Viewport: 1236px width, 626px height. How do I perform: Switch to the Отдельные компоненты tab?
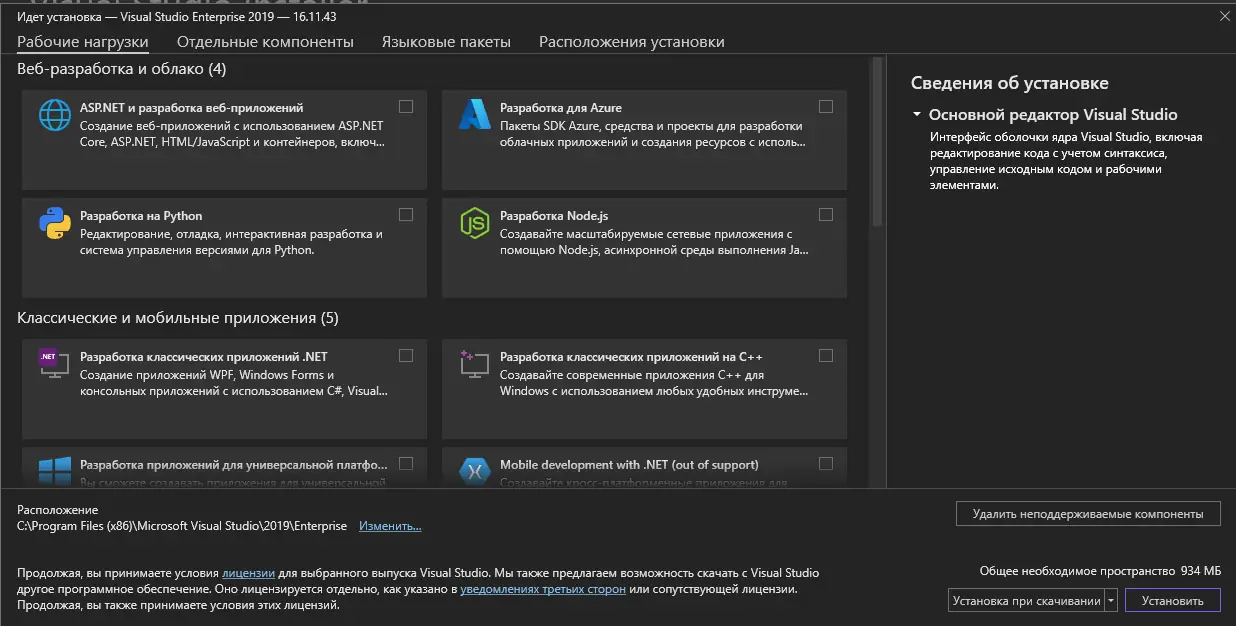[263, 43]
